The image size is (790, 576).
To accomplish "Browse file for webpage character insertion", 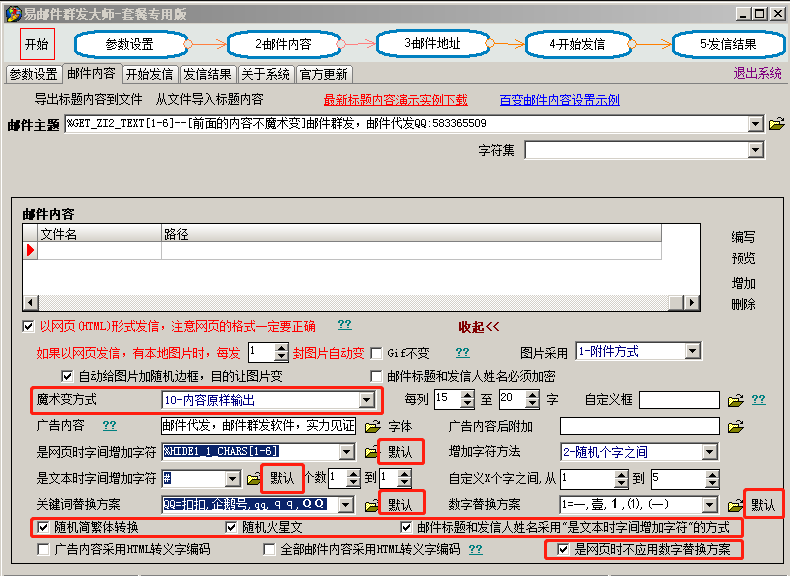I will click(371, 452).
